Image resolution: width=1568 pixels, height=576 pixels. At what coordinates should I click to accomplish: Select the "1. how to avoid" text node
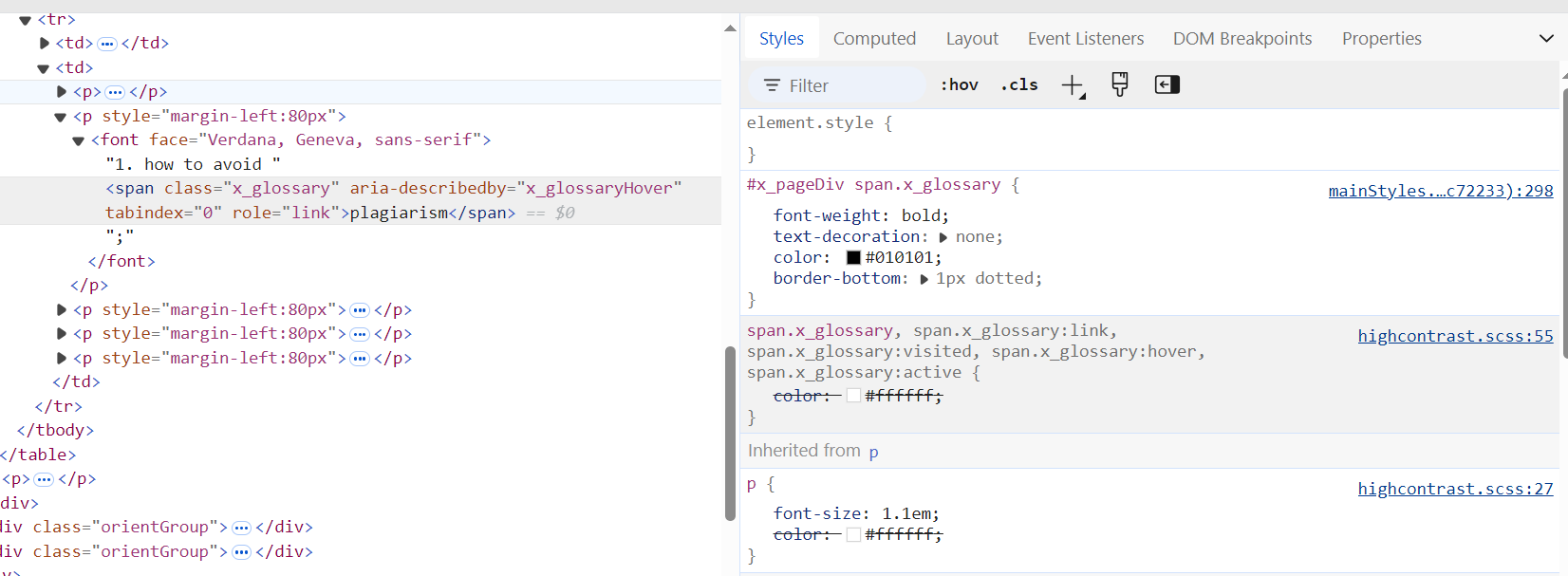click(193, 164)
